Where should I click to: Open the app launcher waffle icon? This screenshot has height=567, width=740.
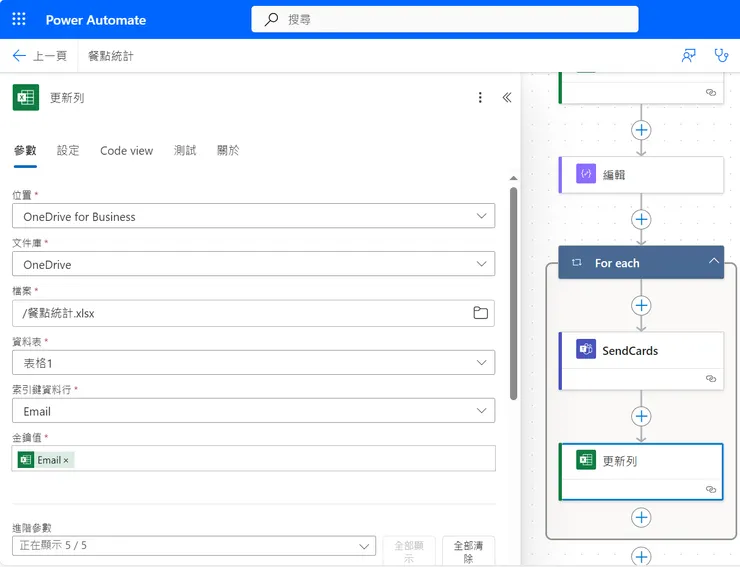19,19
